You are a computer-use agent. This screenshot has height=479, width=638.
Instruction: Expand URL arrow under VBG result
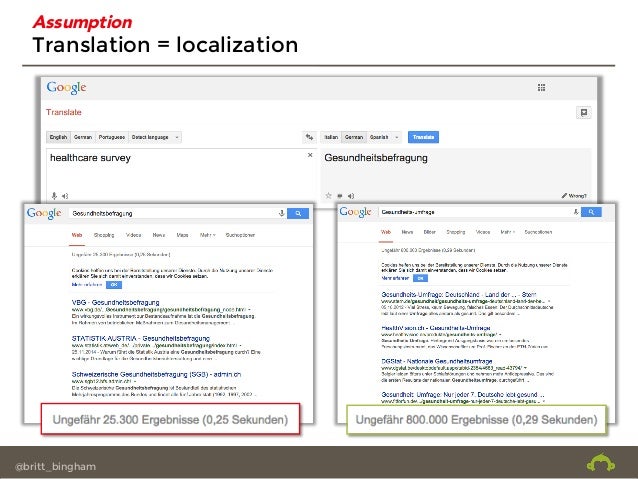pyautogui.click(x=249, y=310)
